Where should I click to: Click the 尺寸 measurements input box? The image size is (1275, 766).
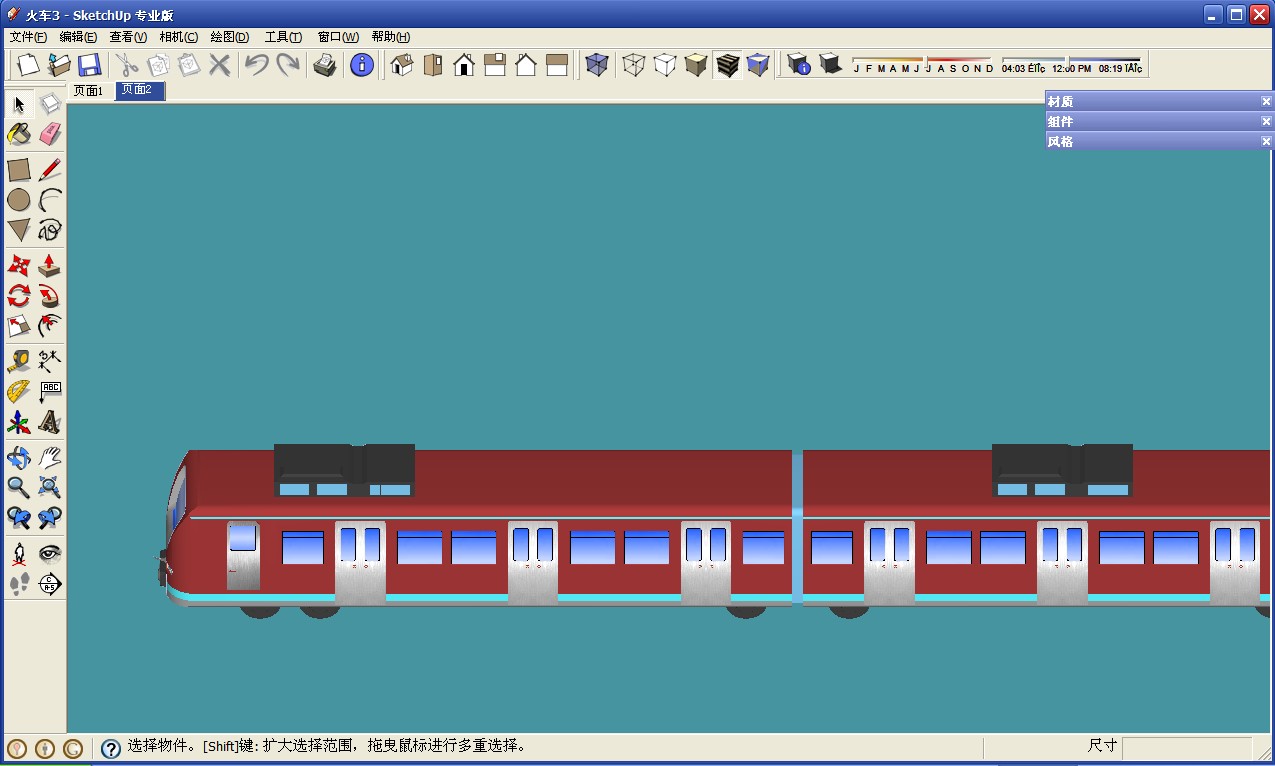pyautogui.click(x=1187, y=747)
